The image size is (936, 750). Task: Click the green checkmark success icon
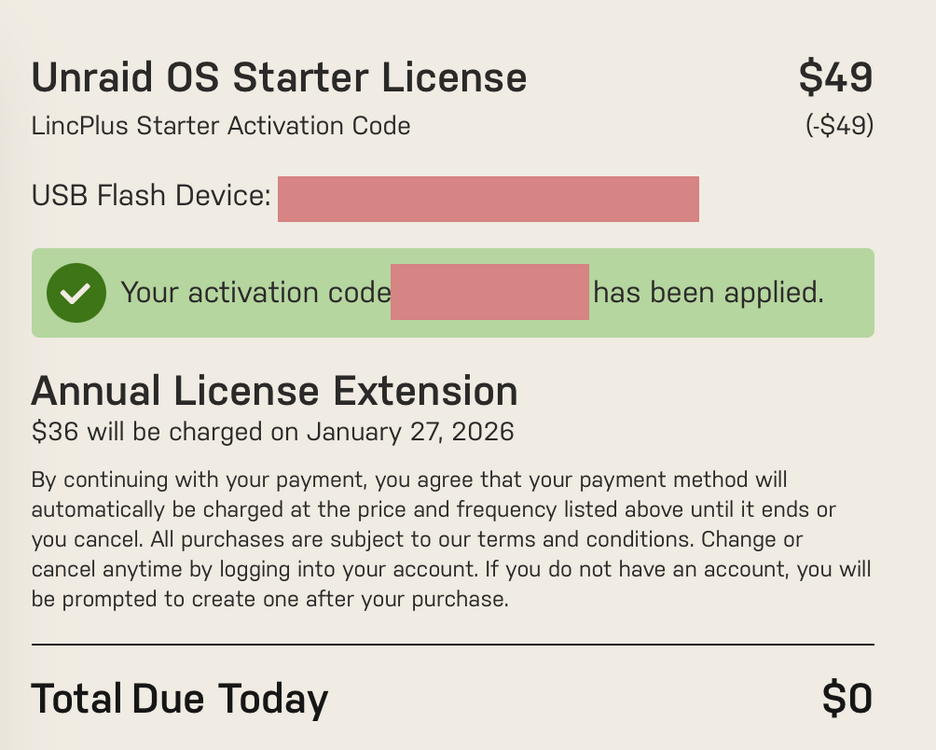pyautogui.click(x=76, y=293)
